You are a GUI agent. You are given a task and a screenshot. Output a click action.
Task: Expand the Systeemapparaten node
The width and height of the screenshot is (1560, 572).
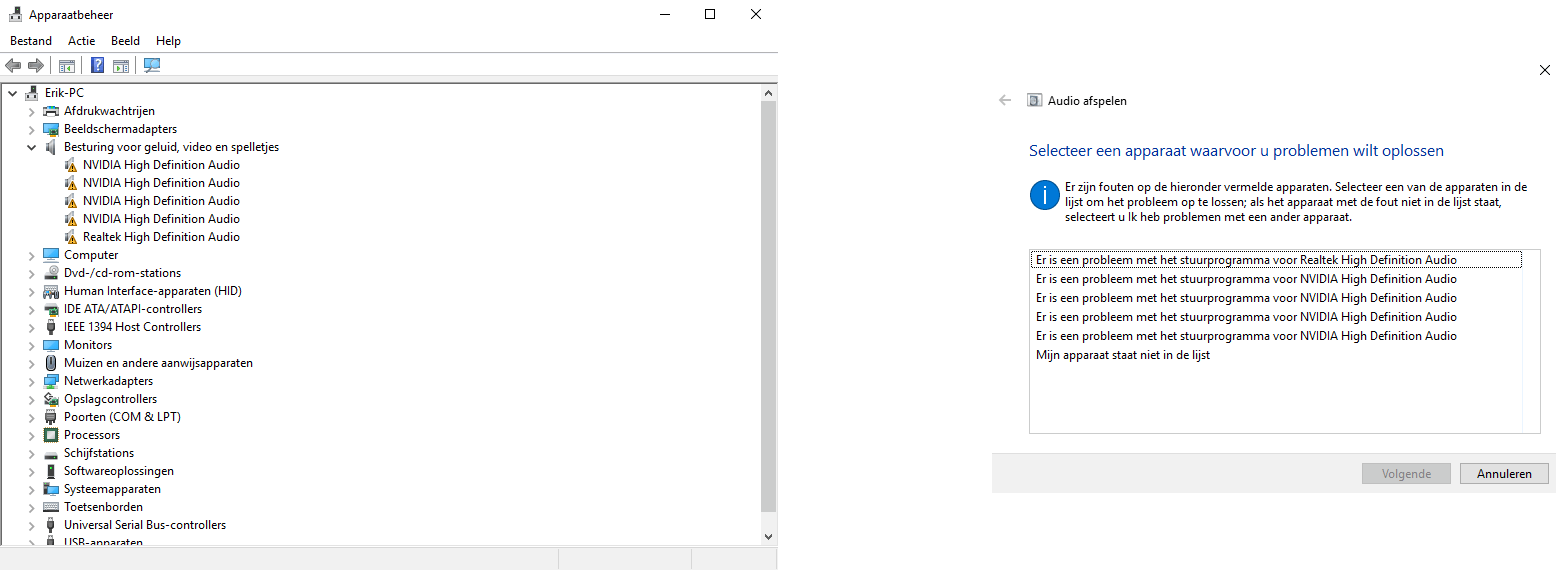click(x=31, y=489)
